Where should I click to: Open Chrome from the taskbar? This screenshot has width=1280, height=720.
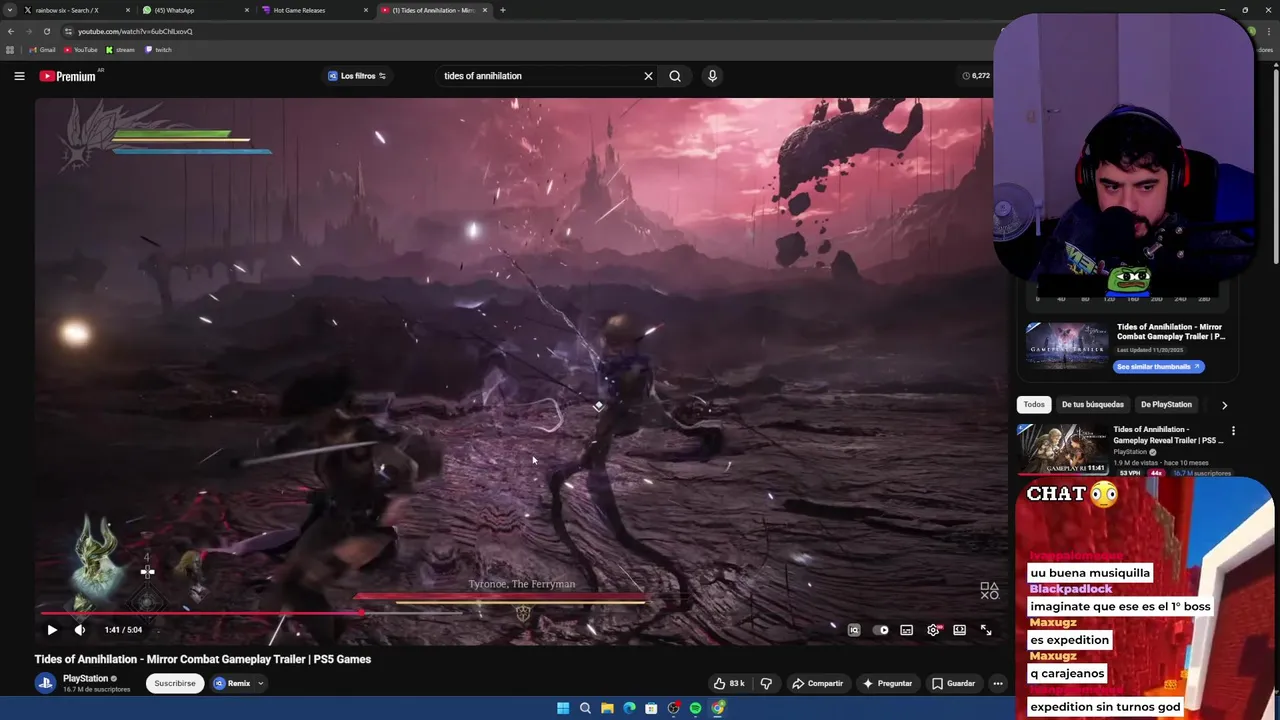tap(718, 708)
